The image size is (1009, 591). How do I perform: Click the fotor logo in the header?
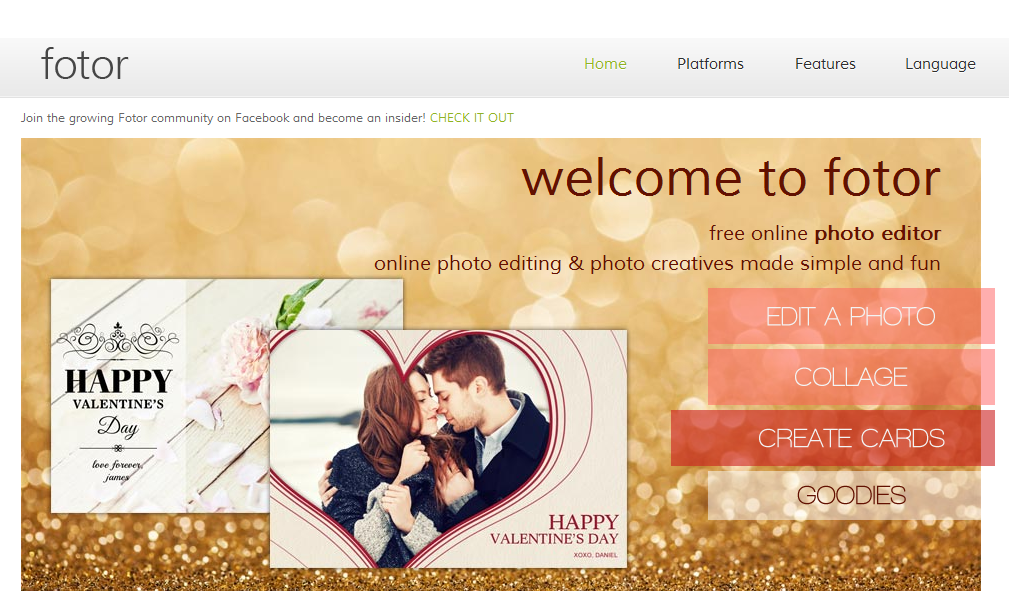(84, 64)
